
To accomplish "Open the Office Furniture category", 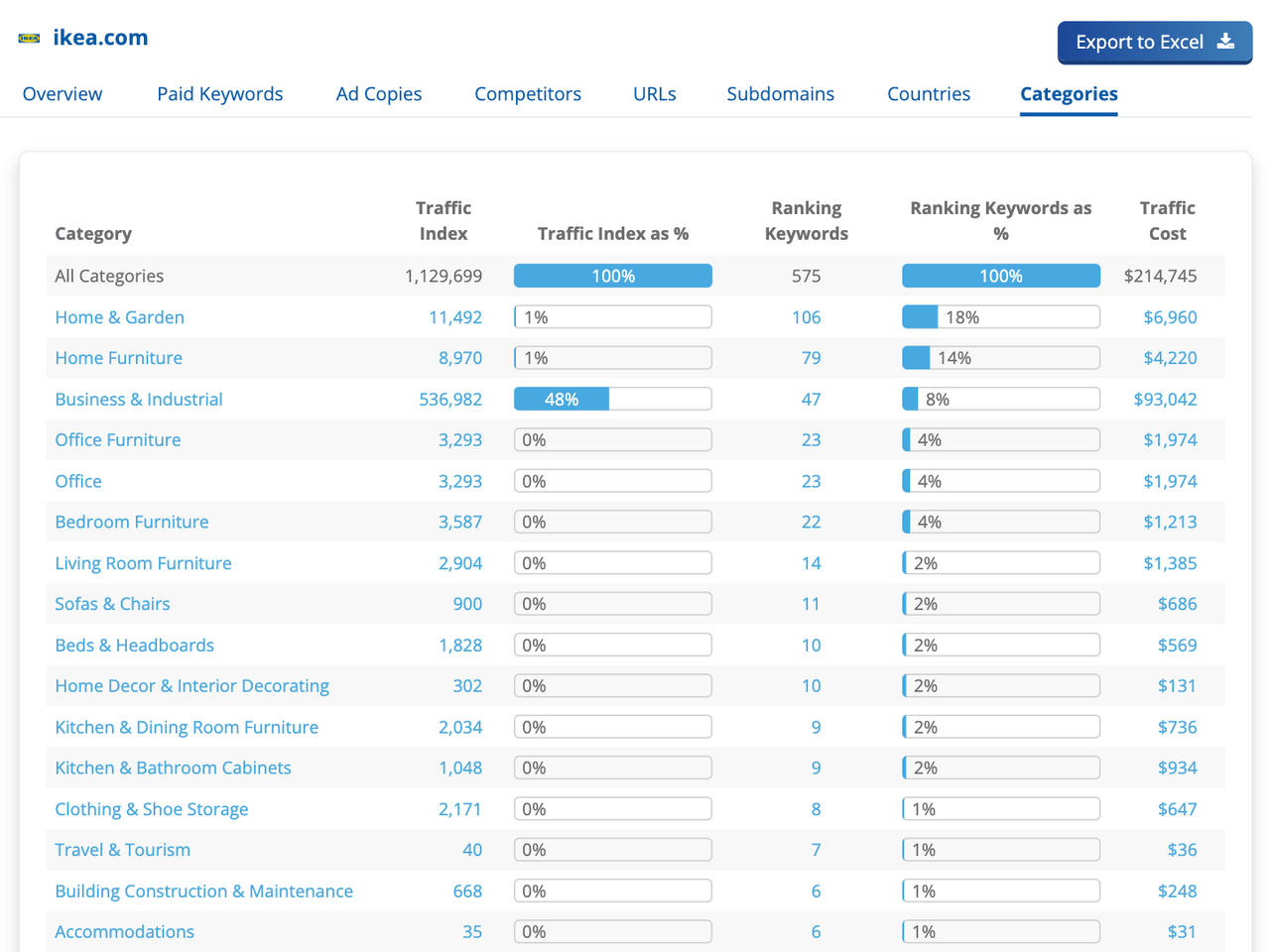I will [x=118, y=440].
